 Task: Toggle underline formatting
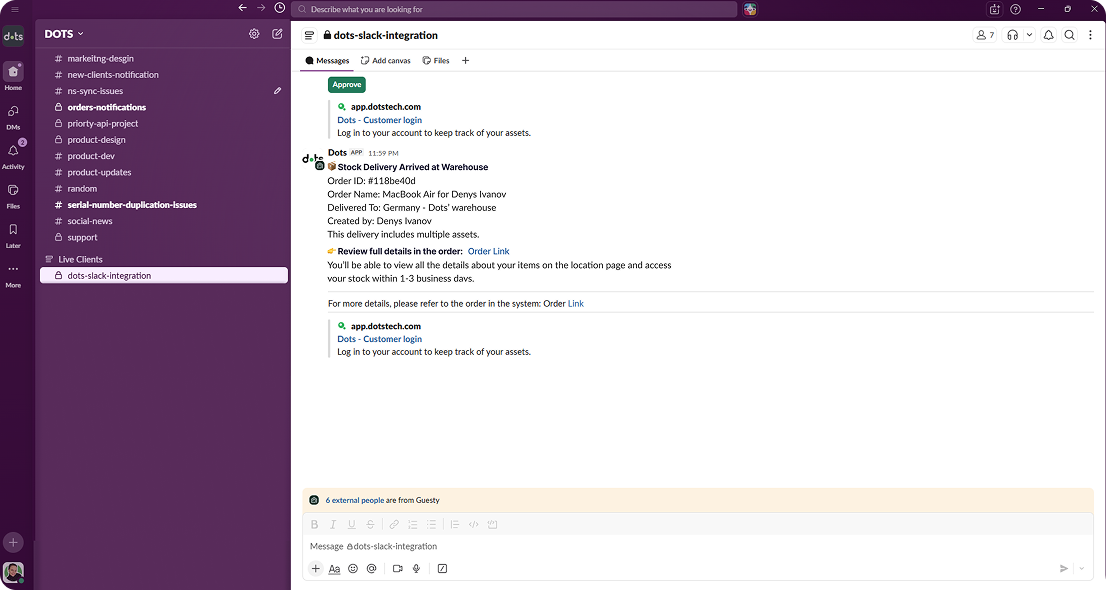click(x=351, y=524)
